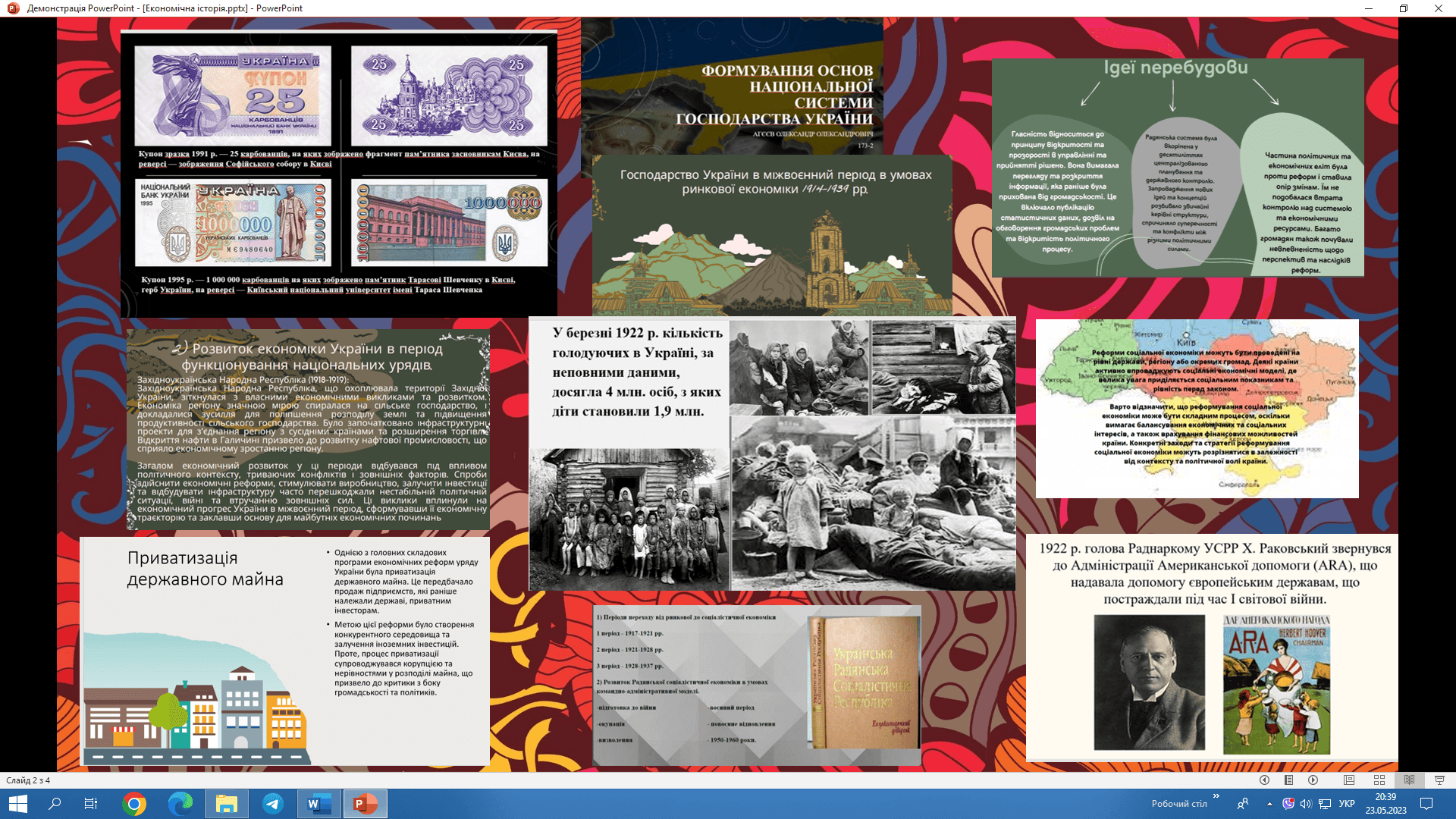Open the notifications action center
1456x819 pixels.
(1426, 804)
